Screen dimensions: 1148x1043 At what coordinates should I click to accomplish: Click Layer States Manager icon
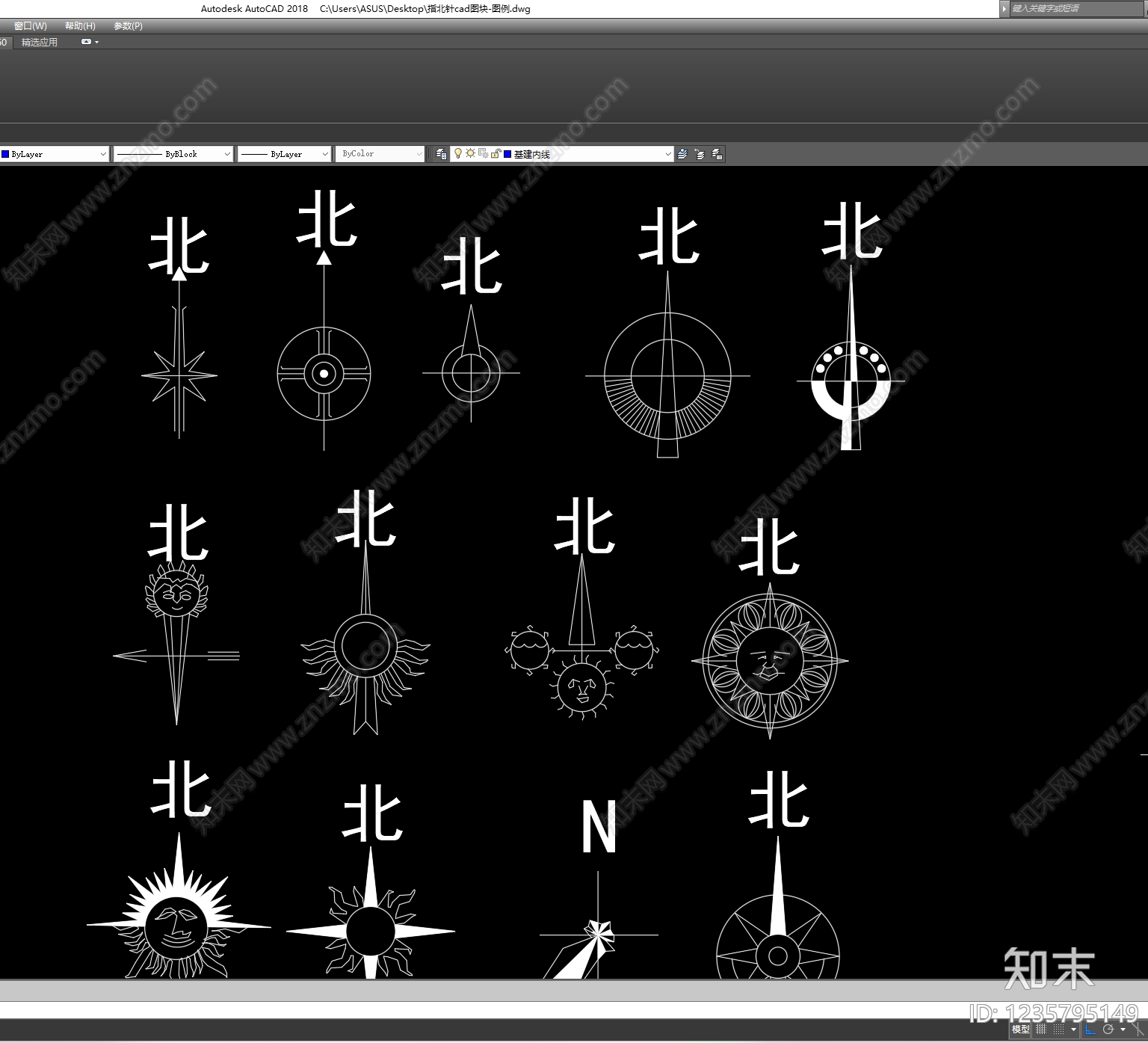(717, 154)
